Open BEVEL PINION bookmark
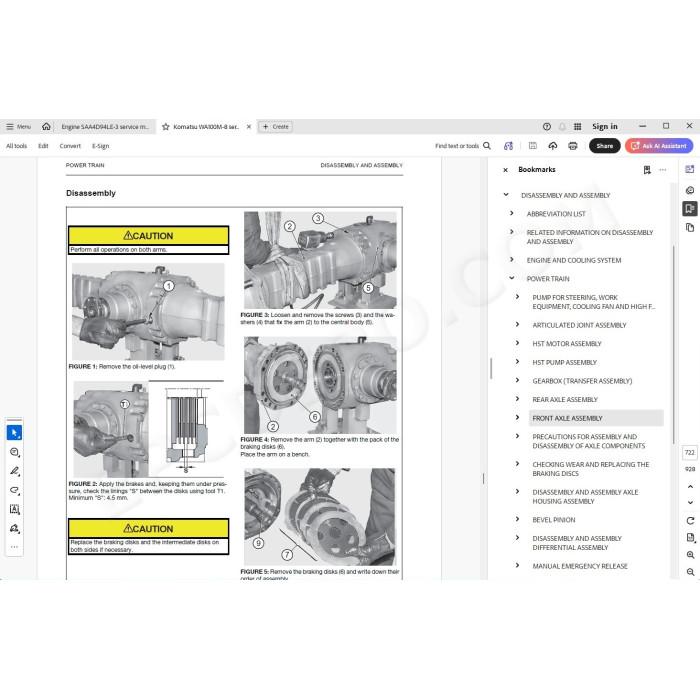The height and width of the screenshot is (700, 700). [554, 520]
